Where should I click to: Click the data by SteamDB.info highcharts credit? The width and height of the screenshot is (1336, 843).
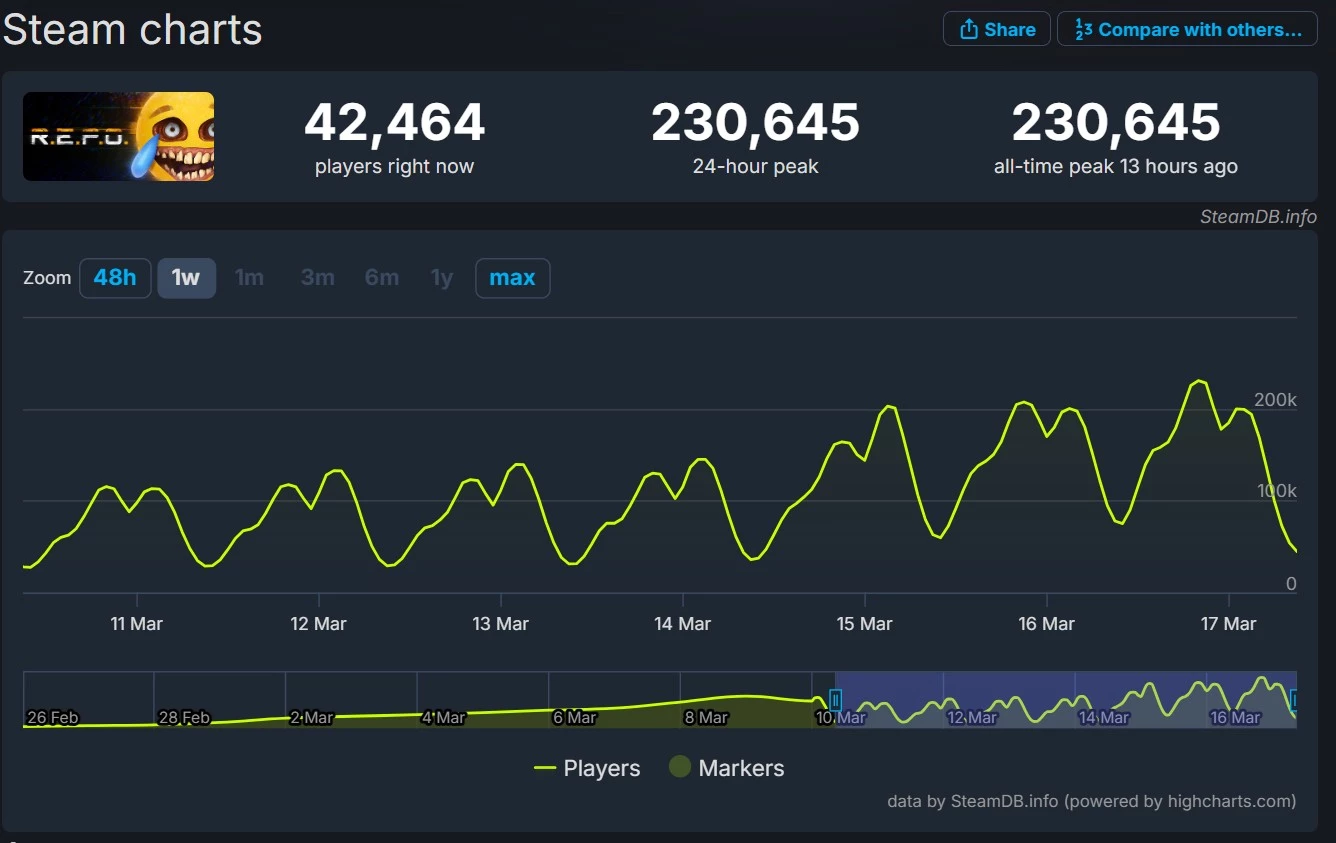click(1091, 801)
